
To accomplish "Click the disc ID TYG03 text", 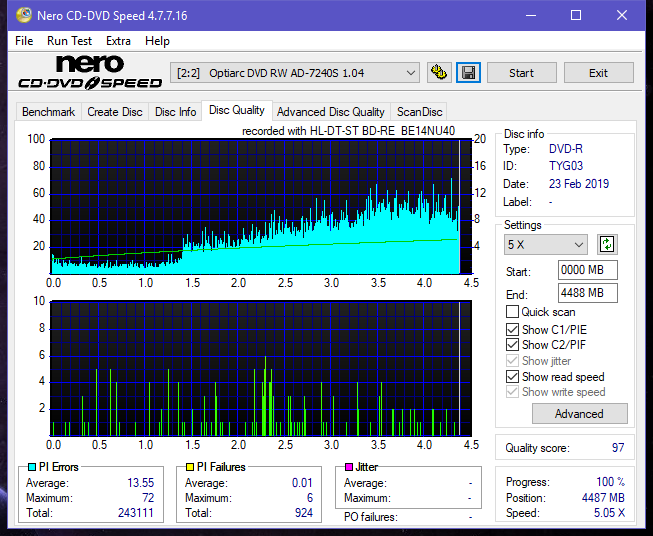I will [x=566, y=166].
